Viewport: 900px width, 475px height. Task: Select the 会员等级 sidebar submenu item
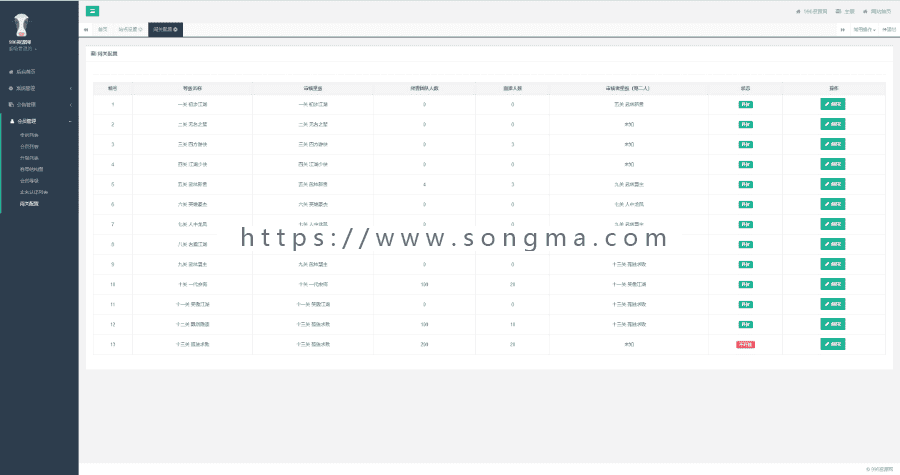(29, 181)
